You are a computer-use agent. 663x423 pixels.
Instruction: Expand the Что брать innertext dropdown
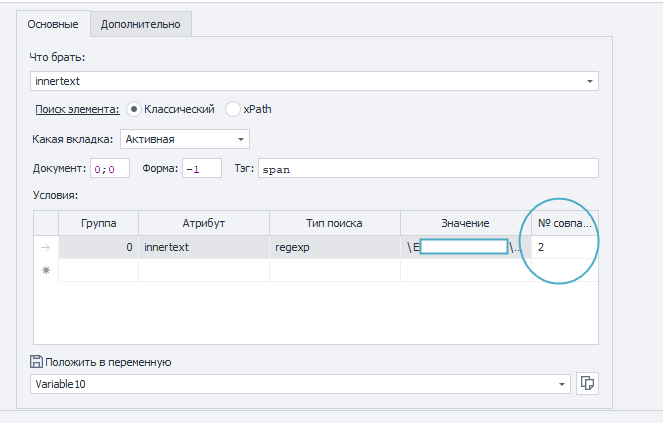(589, 81)
